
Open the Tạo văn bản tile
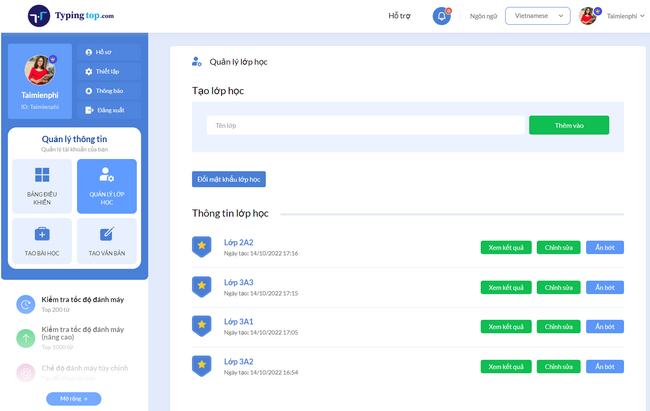[107, 240]
